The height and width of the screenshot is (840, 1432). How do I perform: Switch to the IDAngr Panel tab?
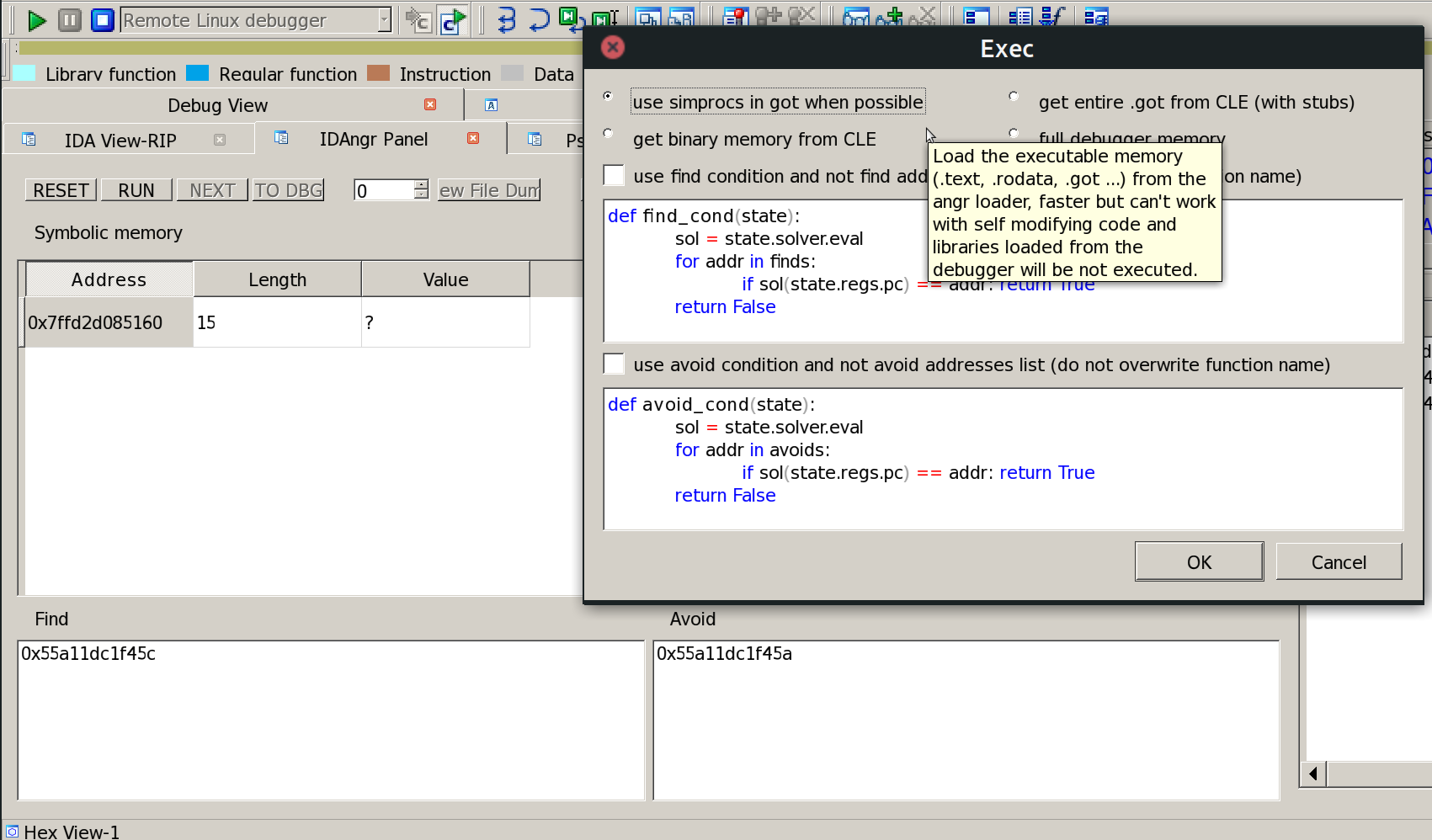click(x=374, y=139)
